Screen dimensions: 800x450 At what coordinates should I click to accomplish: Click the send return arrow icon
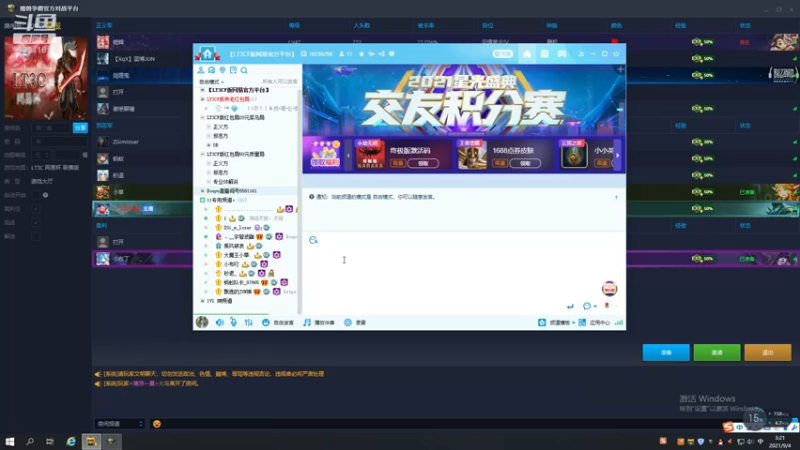(570, 306)
